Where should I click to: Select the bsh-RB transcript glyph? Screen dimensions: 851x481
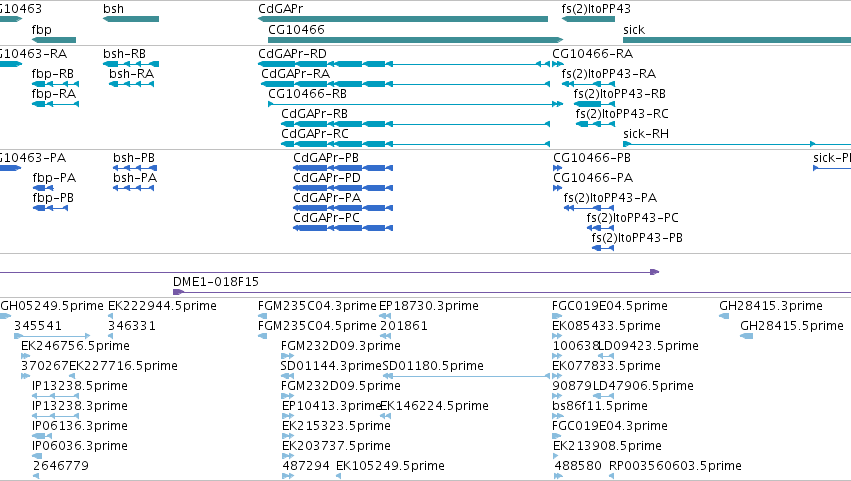(131, 64)
